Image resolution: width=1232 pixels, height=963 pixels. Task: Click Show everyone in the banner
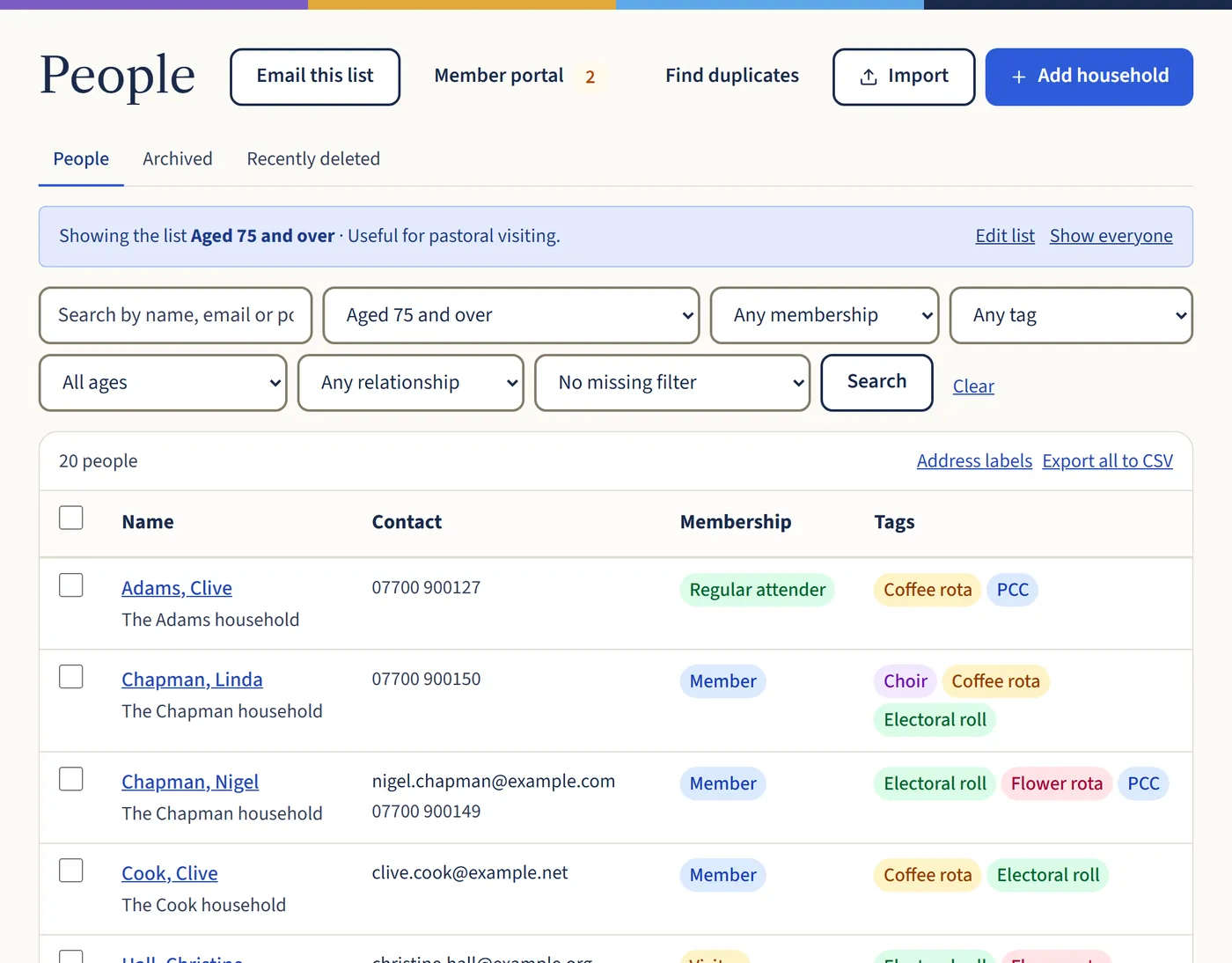click(1111, 236)
